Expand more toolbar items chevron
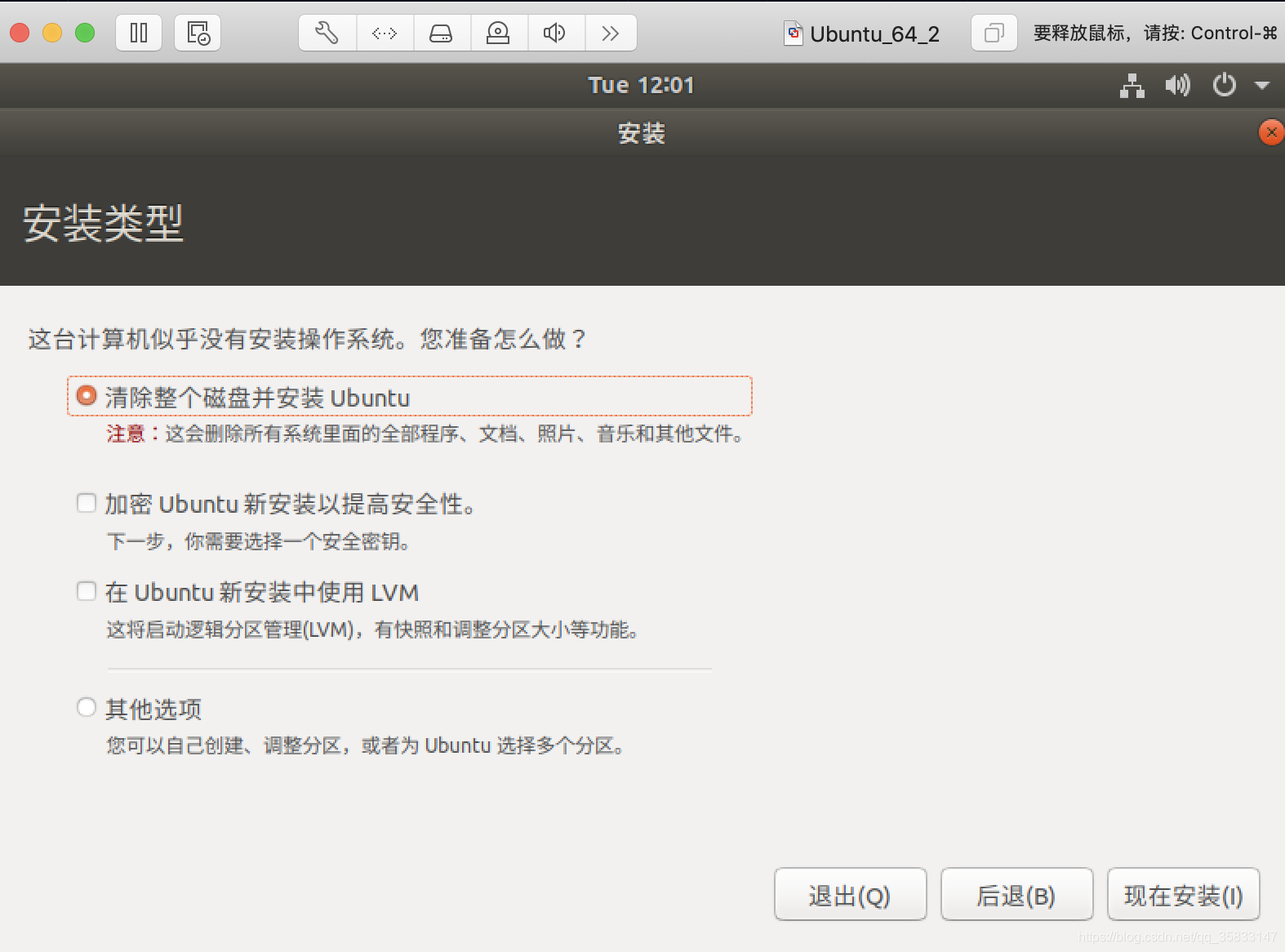1285x952 pixels. tap(611, 33)
